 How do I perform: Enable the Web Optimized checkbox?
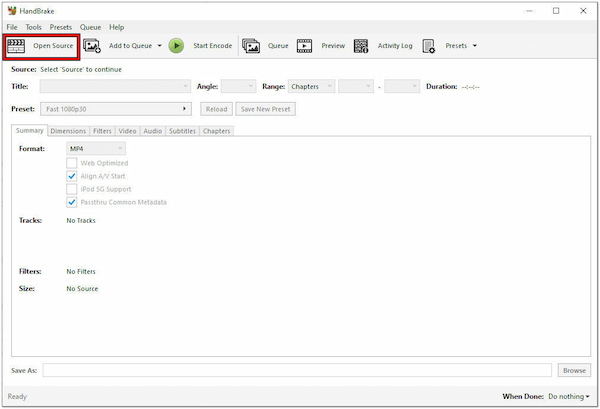72,163
